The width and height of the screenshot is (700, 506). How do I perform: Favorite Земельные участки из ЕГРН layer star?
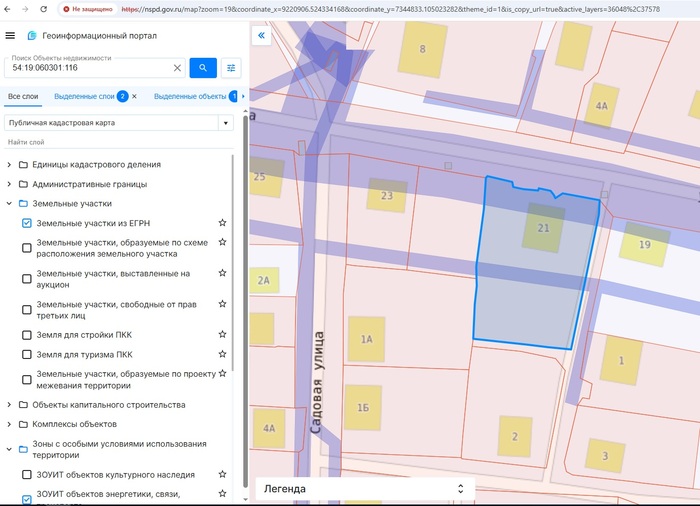(222, 222)
